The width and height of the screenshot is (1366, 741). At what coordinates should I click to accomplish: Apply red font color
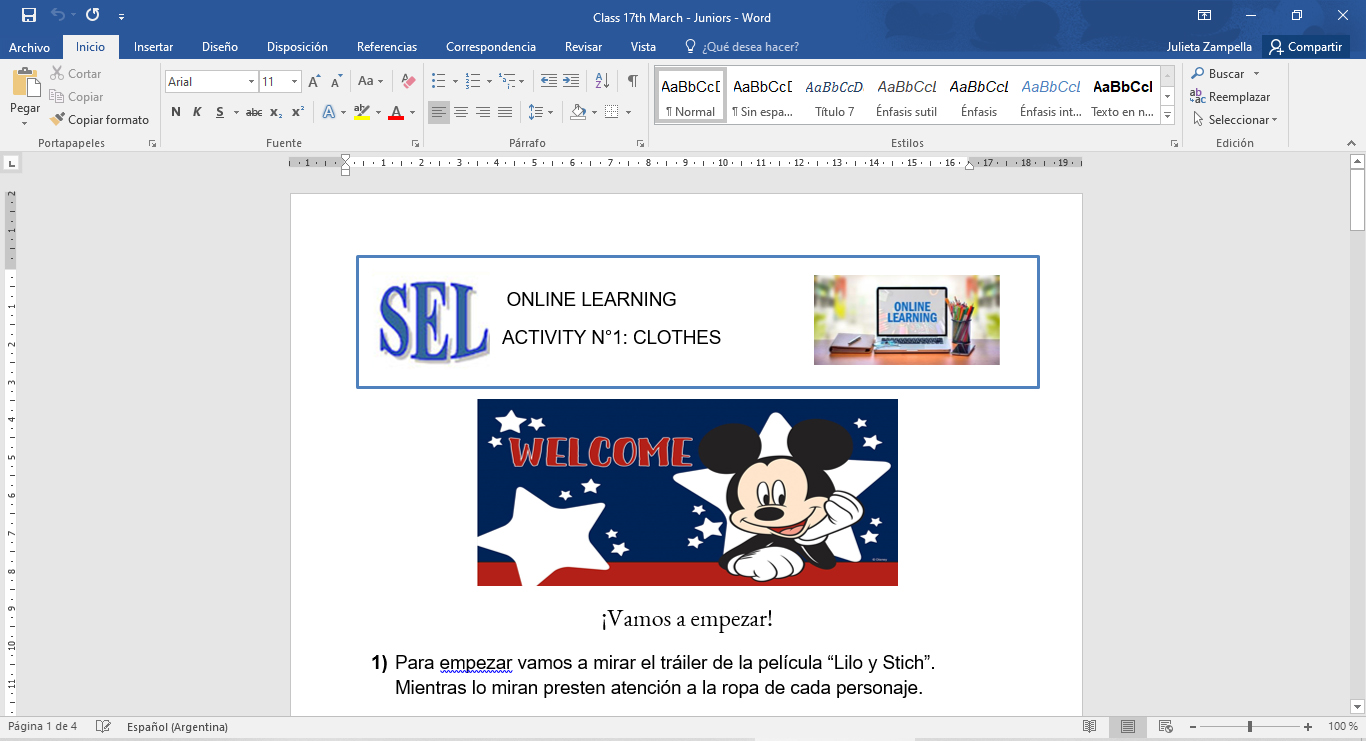[x=396, y=112]
